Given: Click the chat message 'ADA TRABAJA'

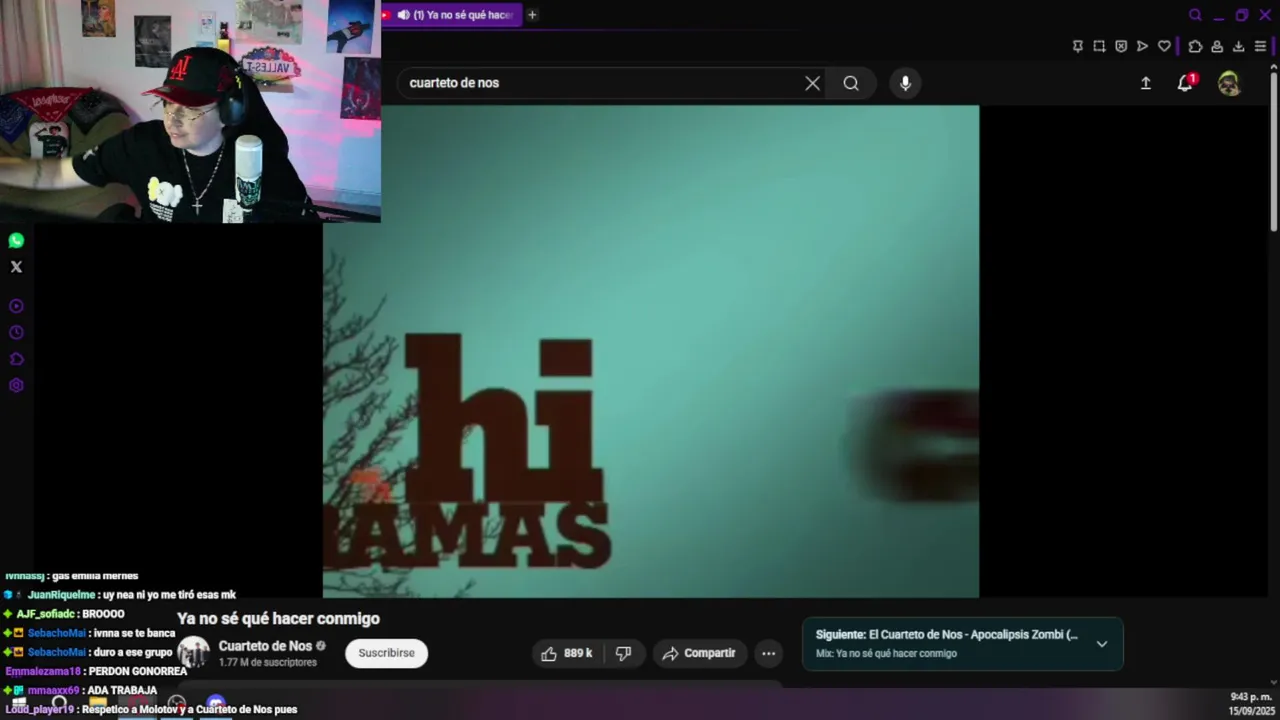Looking at the screenshot, I should (x=122, y=691).
